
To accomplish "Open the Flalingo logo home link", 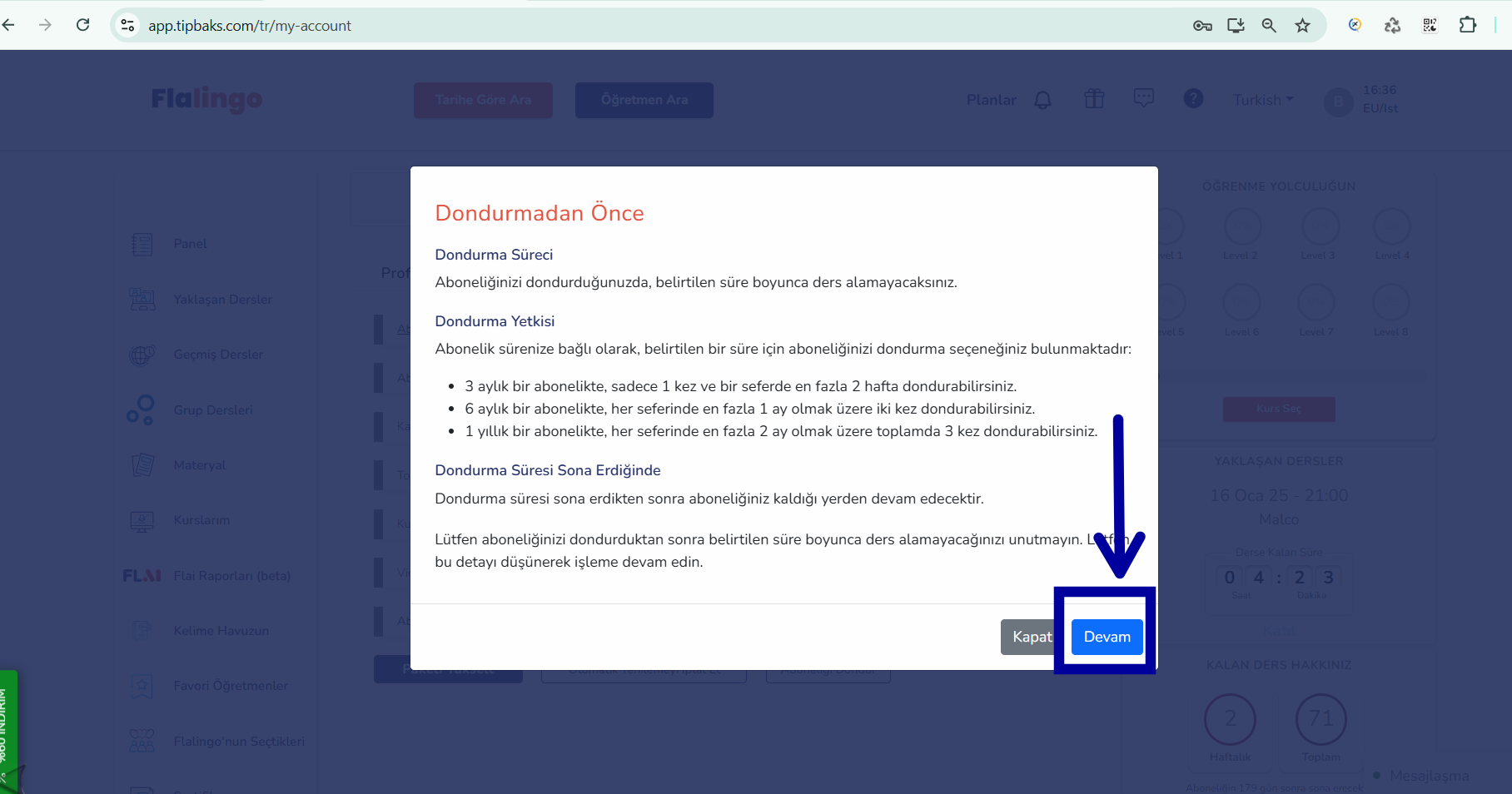I will point(206,99).
